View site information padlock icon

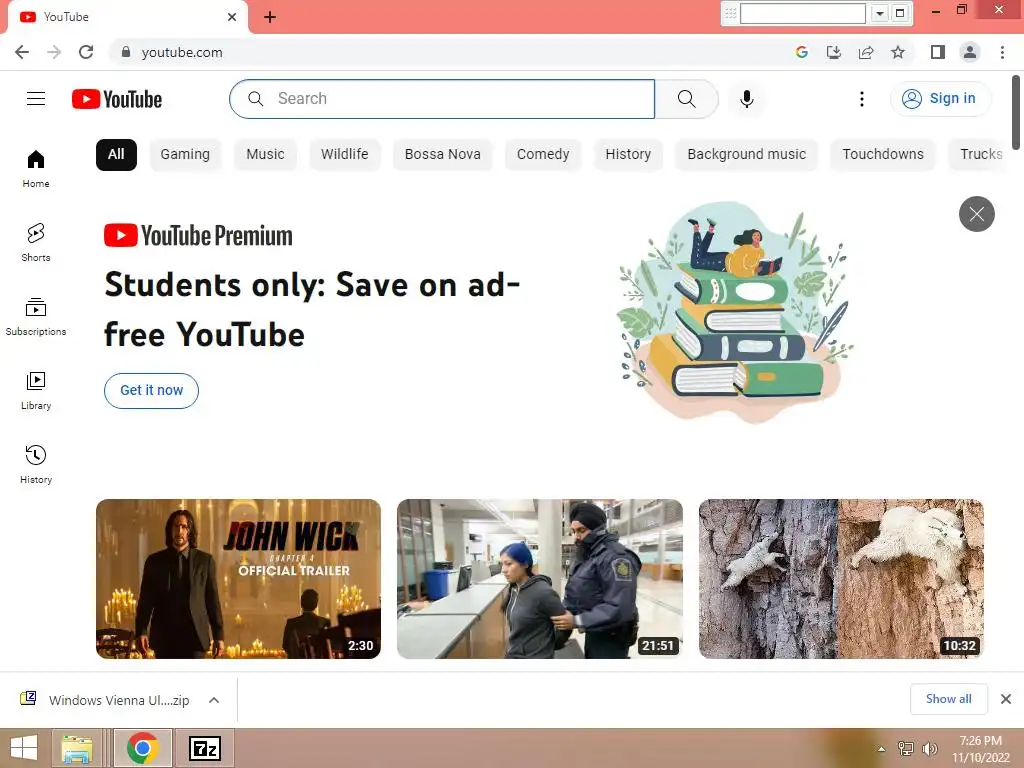point(126,52)
